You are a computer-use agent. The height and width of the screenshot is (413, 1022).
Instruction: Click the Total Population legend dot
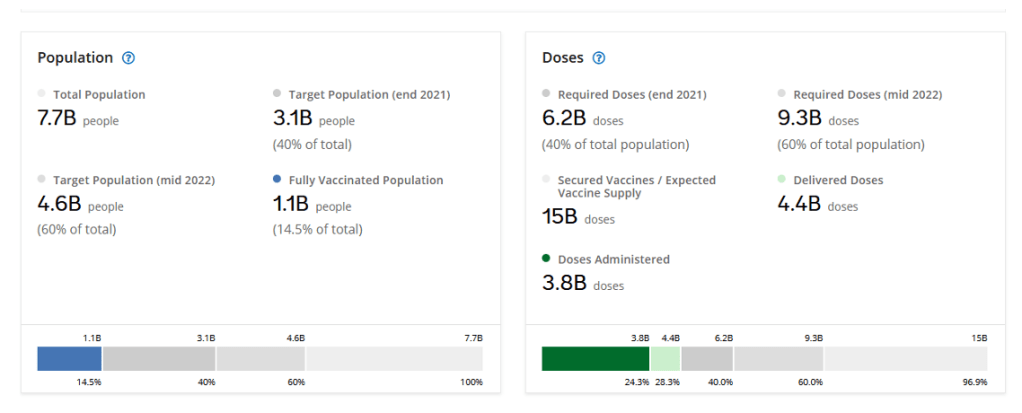(x=42, y=93)
